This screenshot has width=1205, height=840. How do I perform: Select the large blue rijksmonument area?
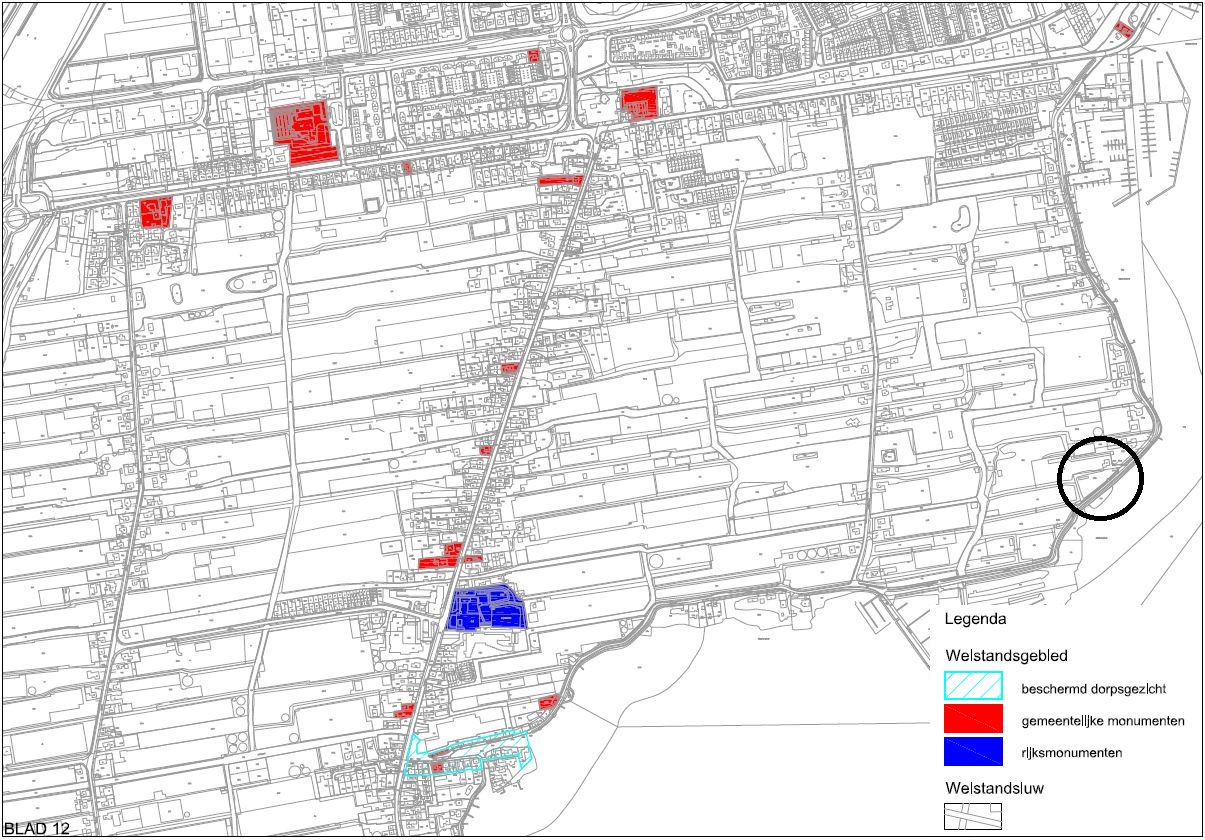tap(486, 608)
